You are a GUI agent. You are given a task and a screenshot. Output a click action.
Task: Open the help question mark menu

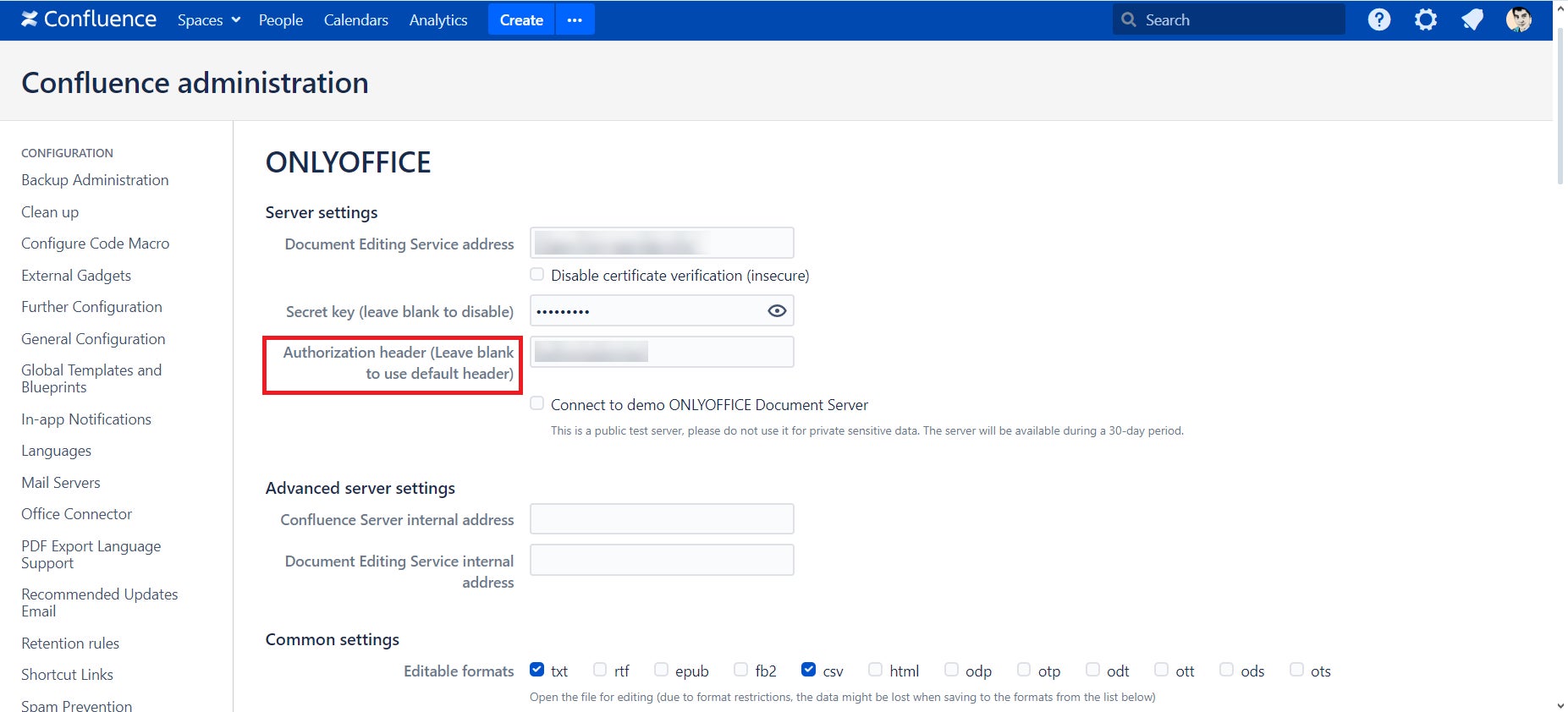coord(1378,19)
